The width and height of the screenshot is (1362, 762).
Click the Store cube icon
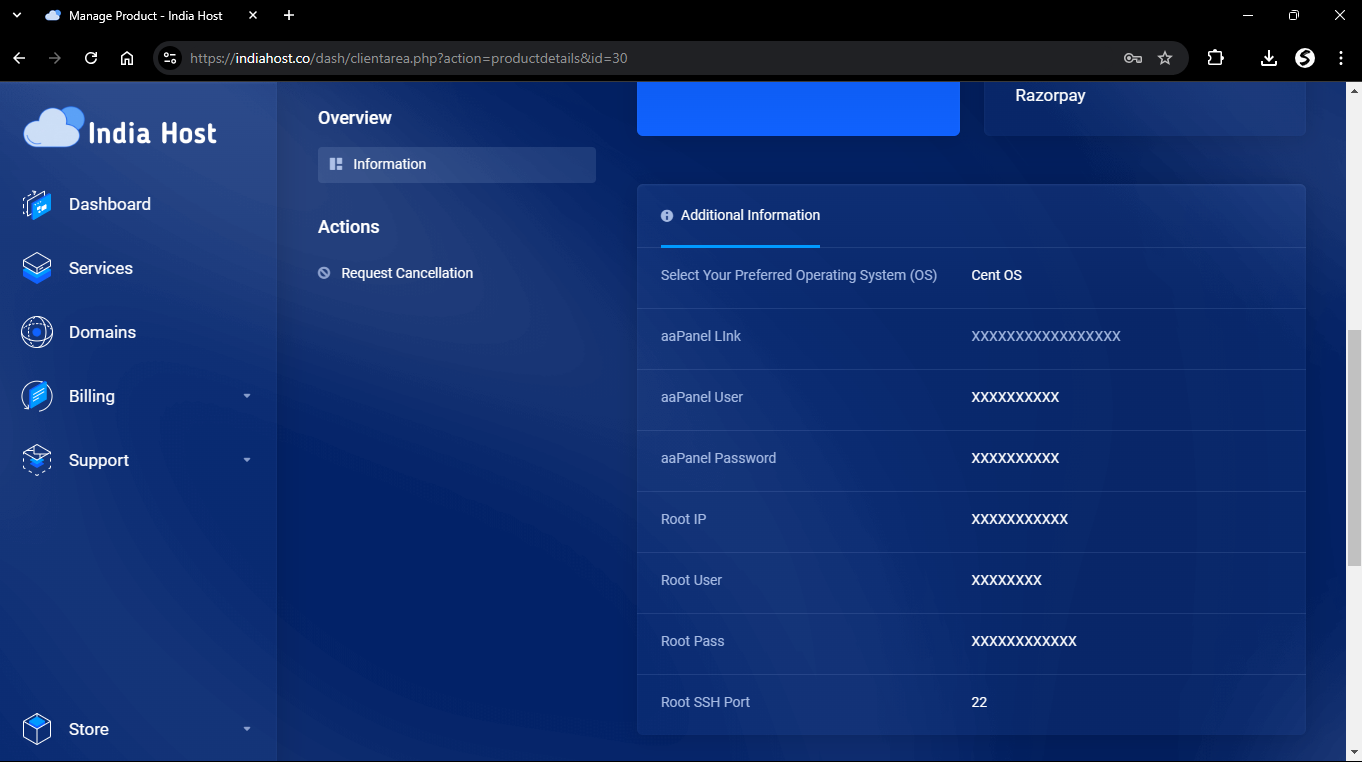coord(36,729)
